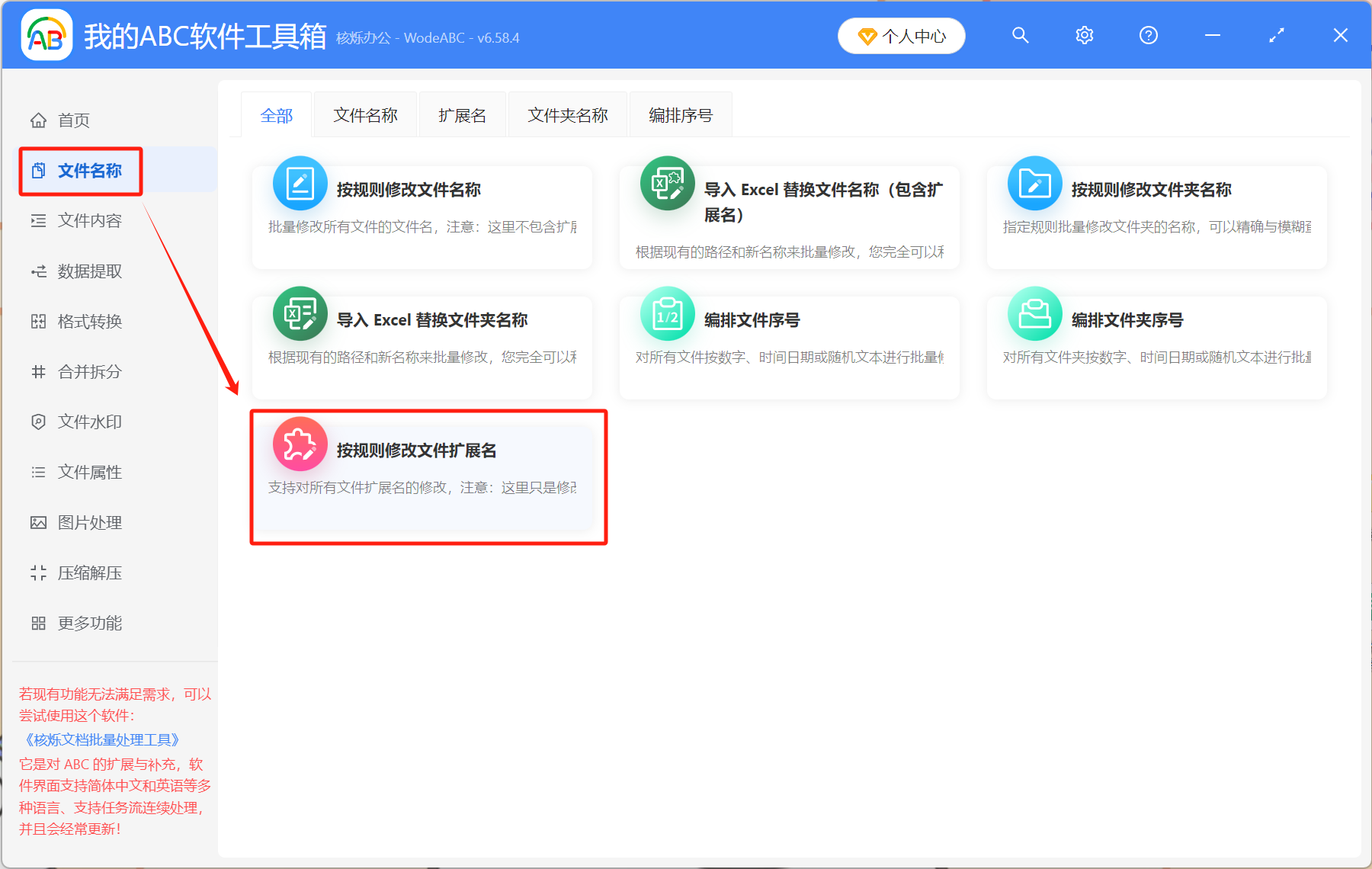Open the 《核烁文档批量处理工具》 link

(100, 739)
